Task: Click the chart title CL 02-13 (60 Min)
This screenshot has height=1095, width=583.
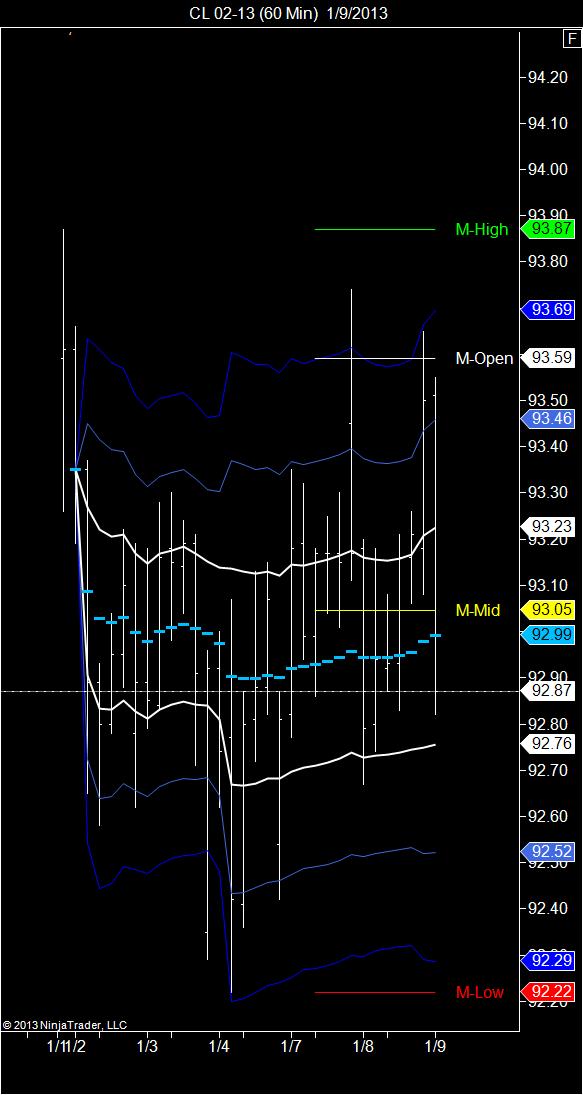Action: (x=254, y=13)
